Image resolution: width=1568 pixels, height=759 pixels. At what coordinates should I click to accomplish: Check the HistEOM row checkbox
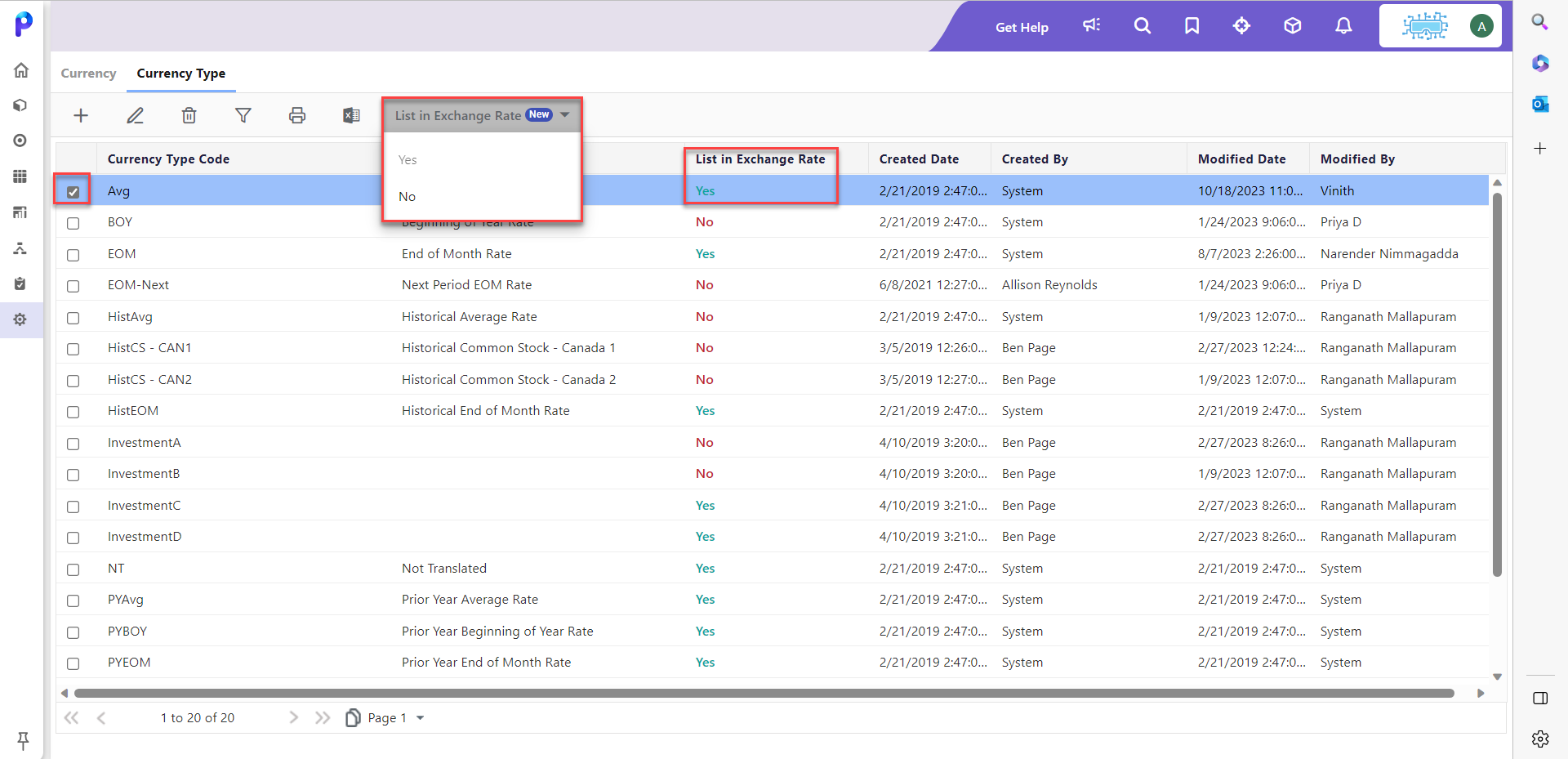pyautogui.click(x=73, y=412)
